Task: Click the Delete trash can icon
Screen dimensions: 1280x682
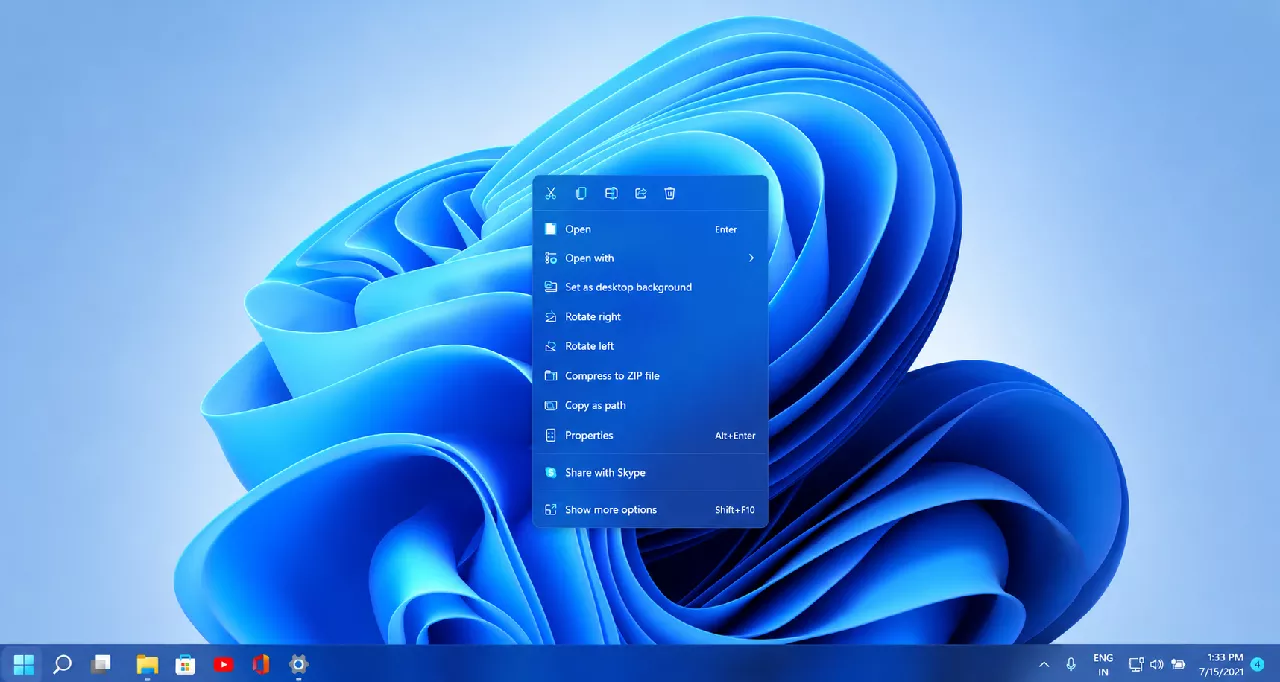Action: pyautogui.click(x=670, y=193)
